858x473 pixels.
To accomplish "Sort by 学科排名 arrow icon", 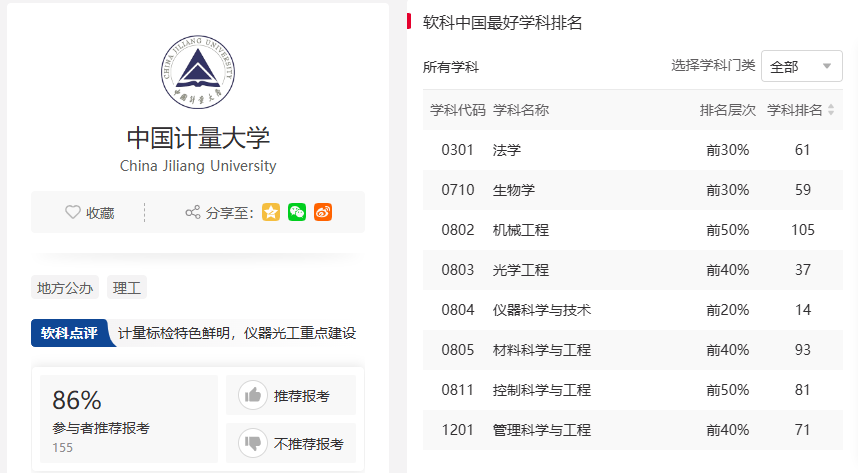I will tap(830, 110).
